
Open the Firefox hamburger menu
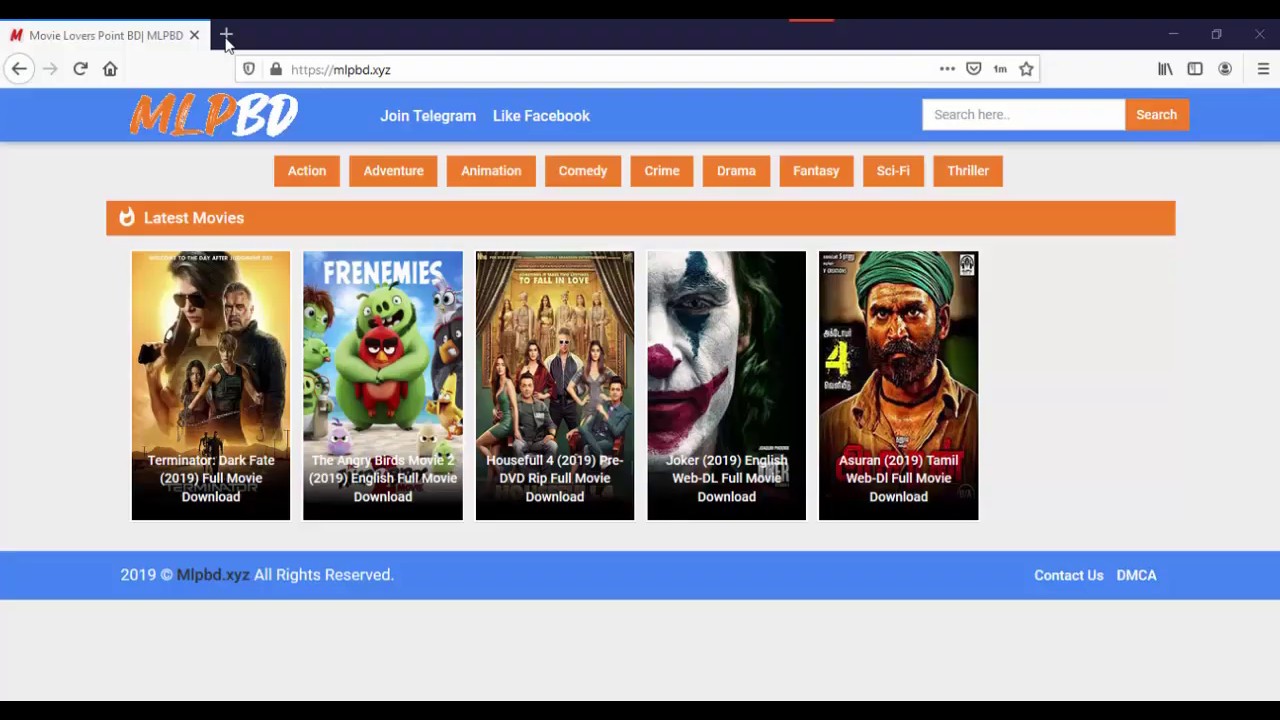(1263, 69)
